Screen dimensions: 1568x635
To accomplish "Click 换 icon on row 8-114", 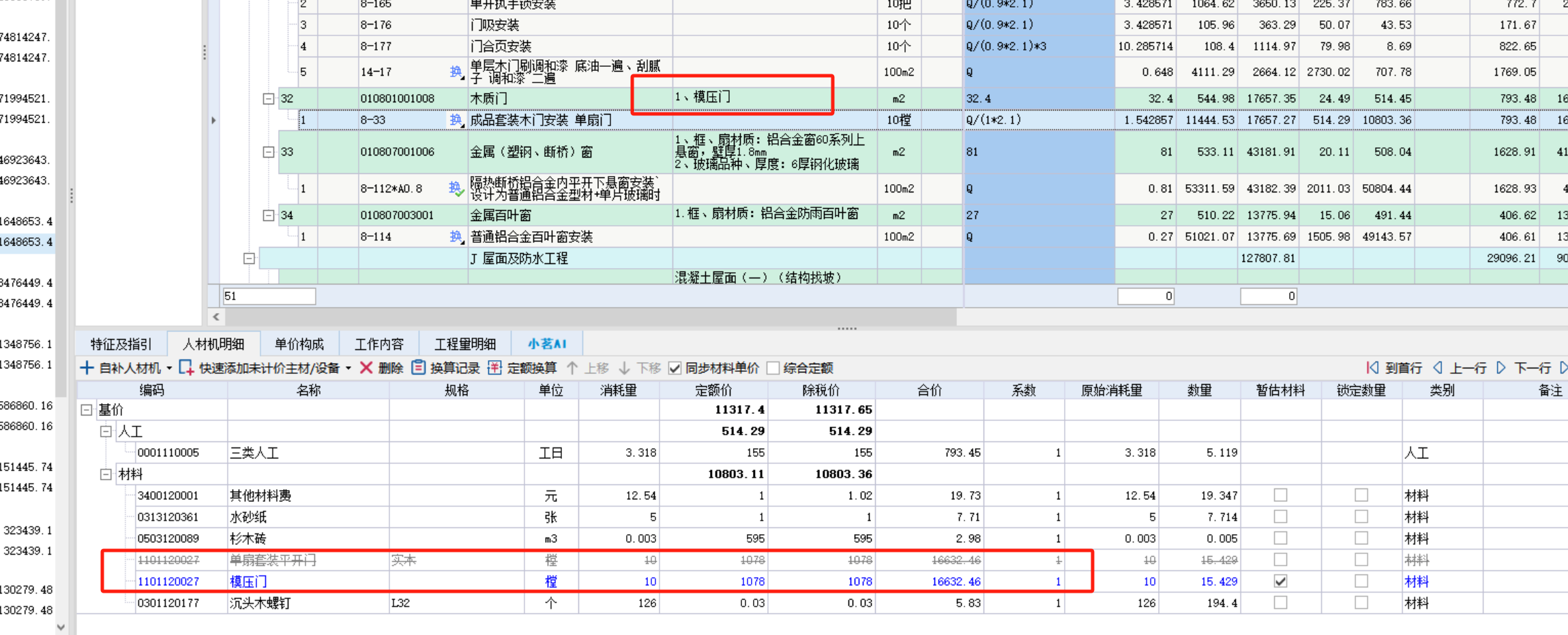I will tap(456, 237).
